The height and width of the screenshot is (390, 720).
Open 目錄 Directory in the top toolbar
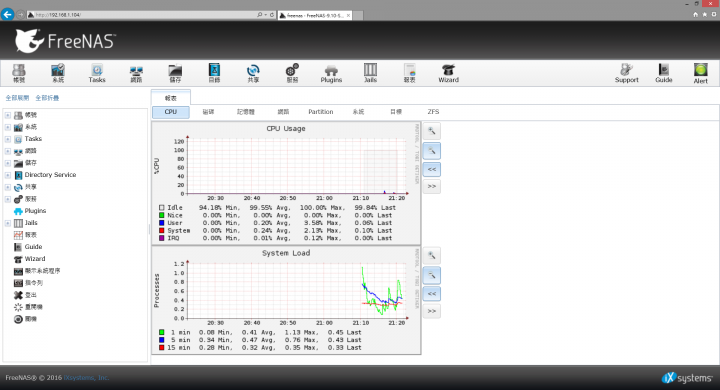pos(214,73)
